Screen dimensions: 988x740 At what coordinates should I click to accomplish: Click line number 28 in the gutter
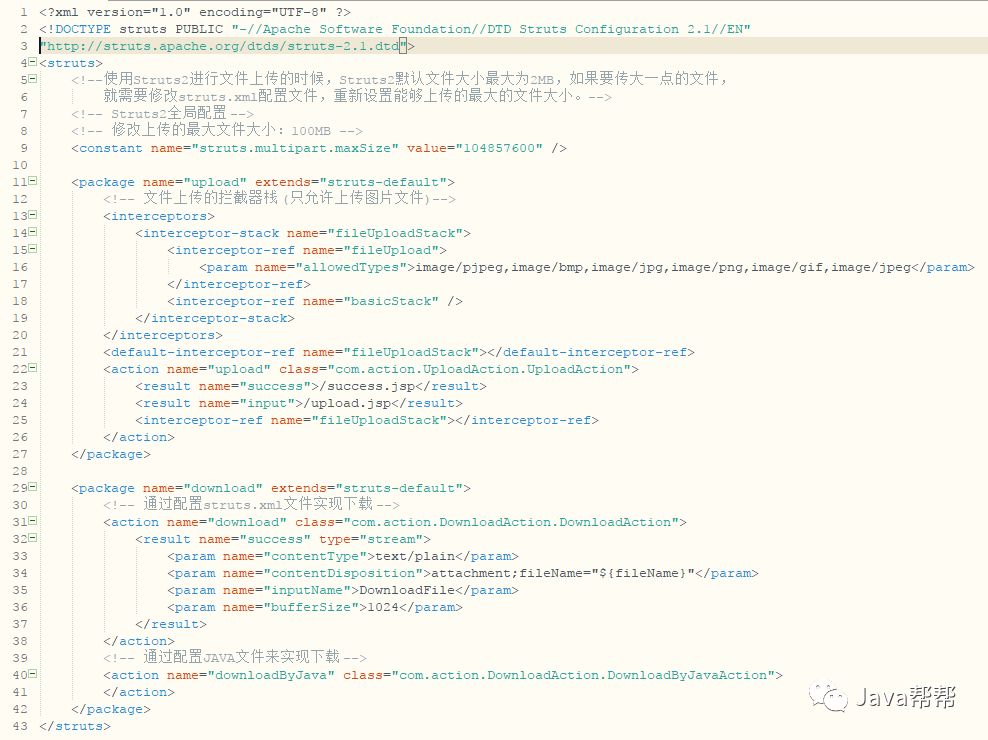click(20, 471)
